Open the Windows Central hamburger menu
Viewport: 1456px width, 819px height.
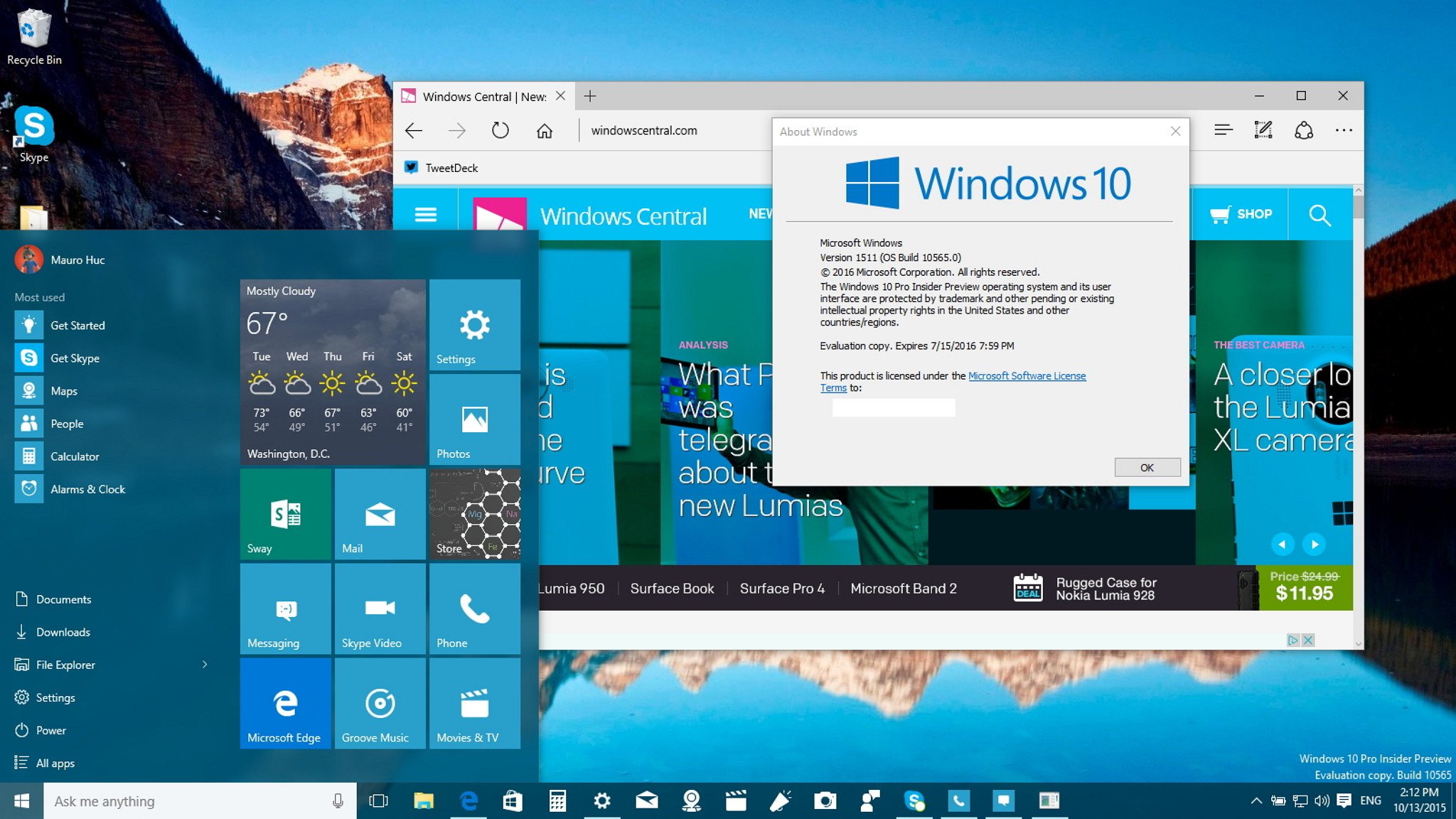pyautogui.click(x=426, y=214)
